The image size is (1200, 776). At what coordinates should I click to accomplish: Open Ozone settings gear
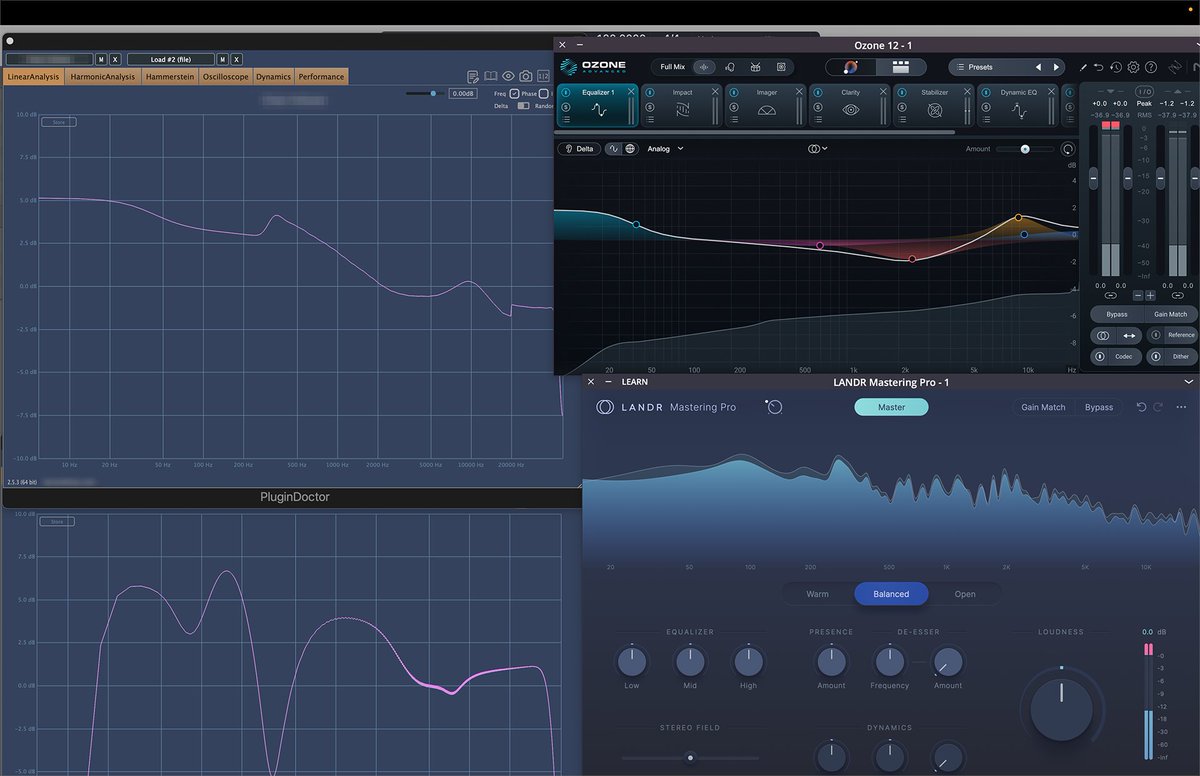click(x=1133, y=67)
